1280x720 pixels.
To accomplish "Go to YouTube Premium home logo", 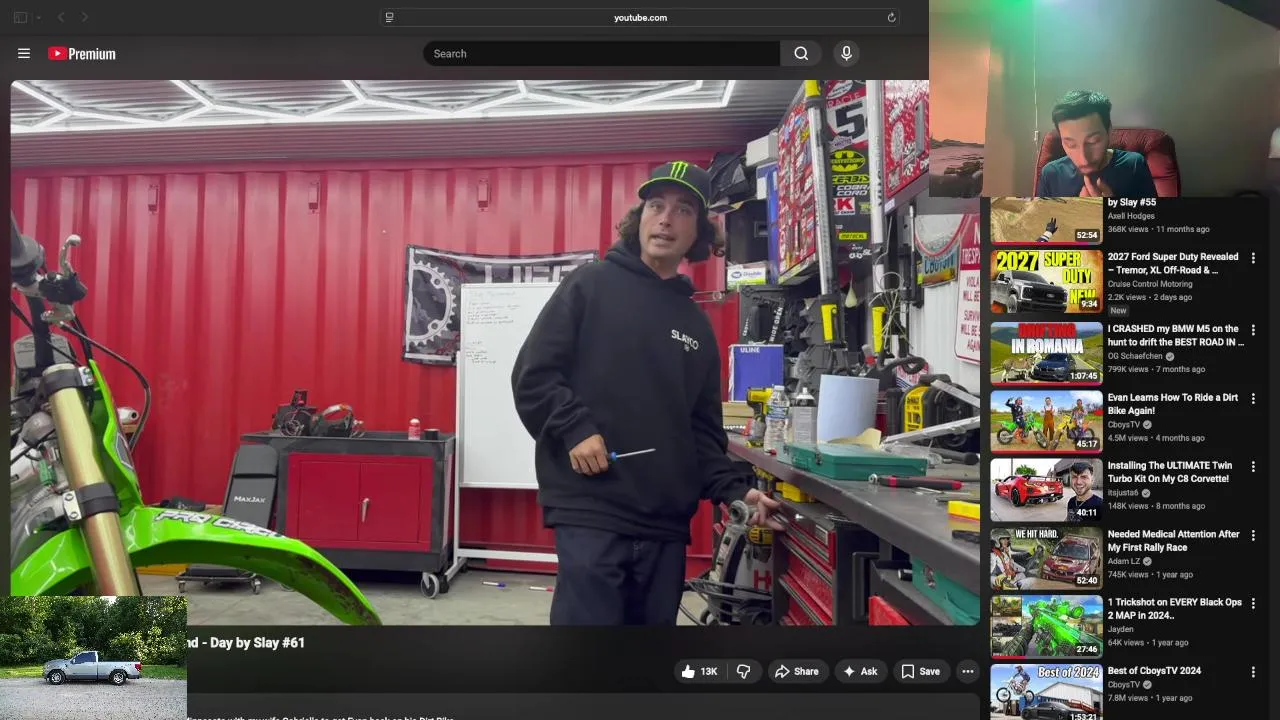I will tap(82, 54).
